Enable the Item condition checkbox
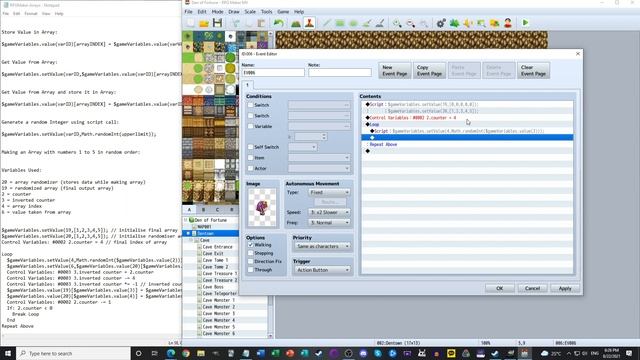This screenshot has height=360, width=640. 251,158
